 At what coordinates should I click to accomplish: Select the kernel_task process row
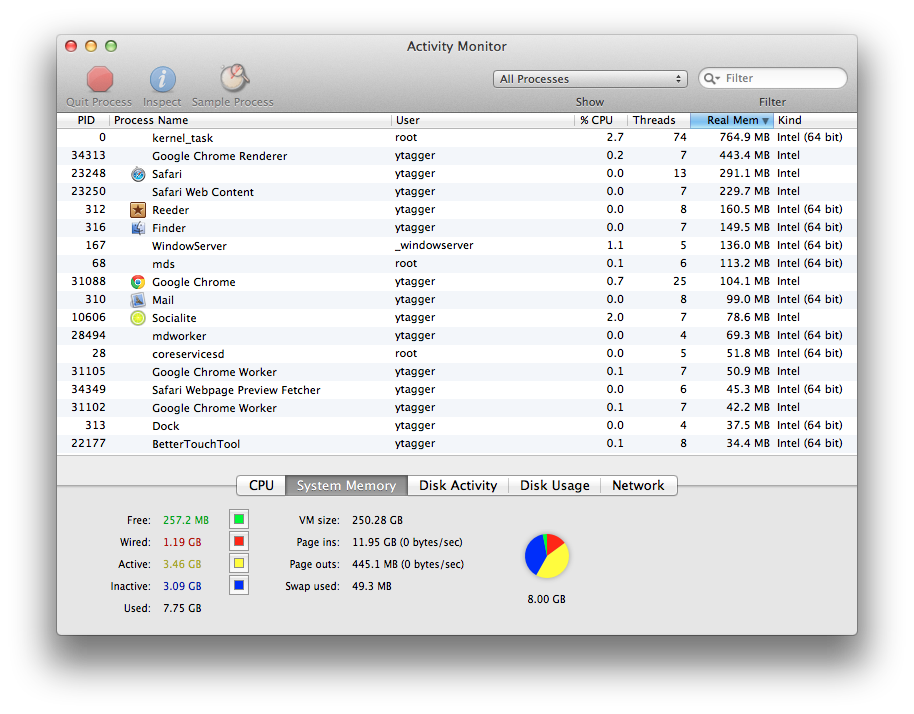457,138
